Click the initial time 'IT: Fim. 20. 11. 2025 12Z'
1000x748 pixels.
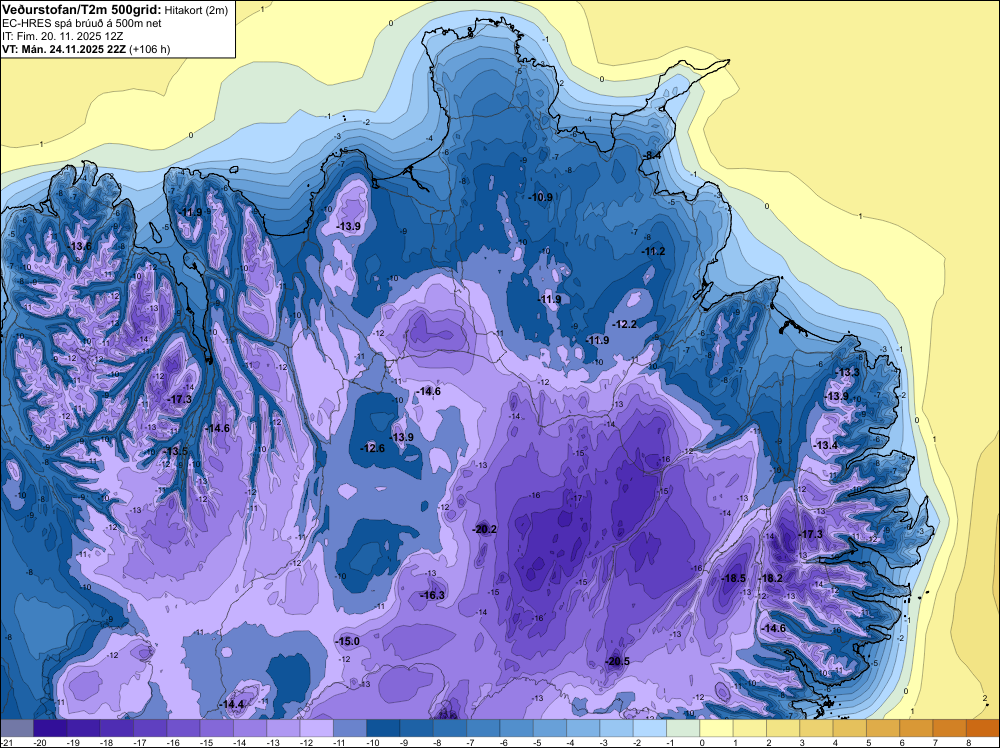(x=62, y=36)
